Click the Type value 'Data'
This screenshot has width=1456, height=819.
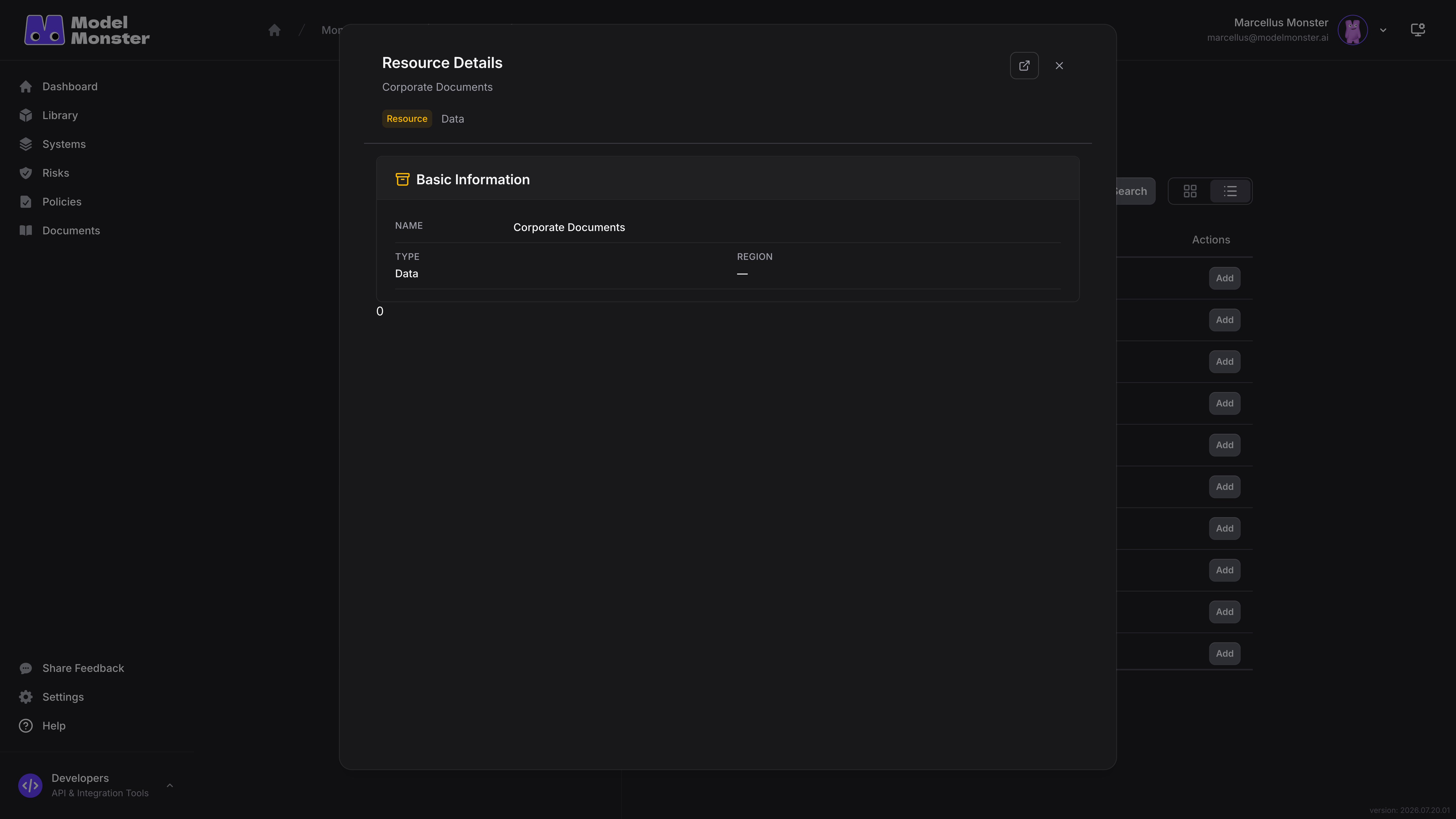(406, 274)
